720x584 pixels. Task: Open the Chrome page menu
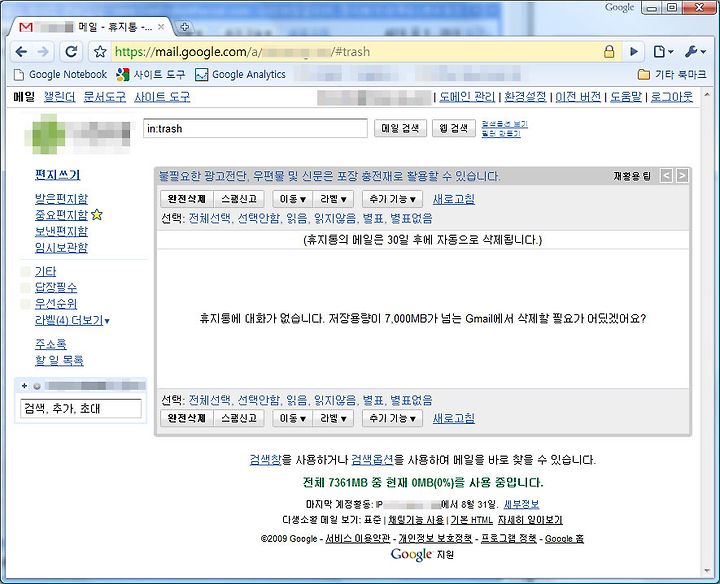coord(663,52)
